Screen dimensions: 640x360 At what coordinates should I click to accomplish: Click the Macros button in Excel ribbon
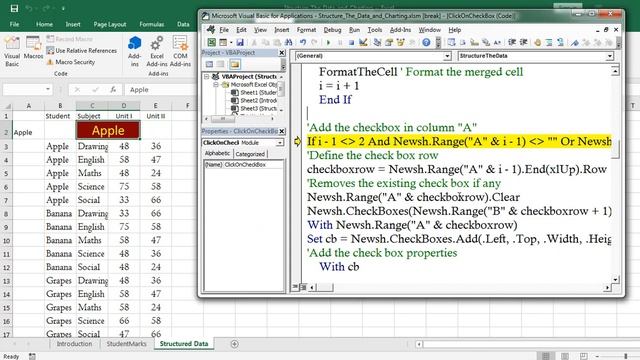(x=33, y=48)
